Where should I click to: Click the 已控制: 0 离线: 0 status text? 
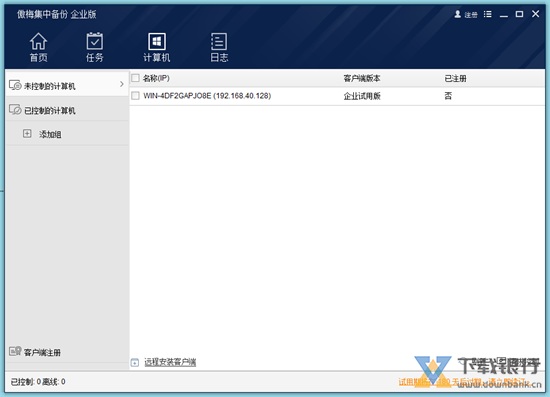pos(38,382)
